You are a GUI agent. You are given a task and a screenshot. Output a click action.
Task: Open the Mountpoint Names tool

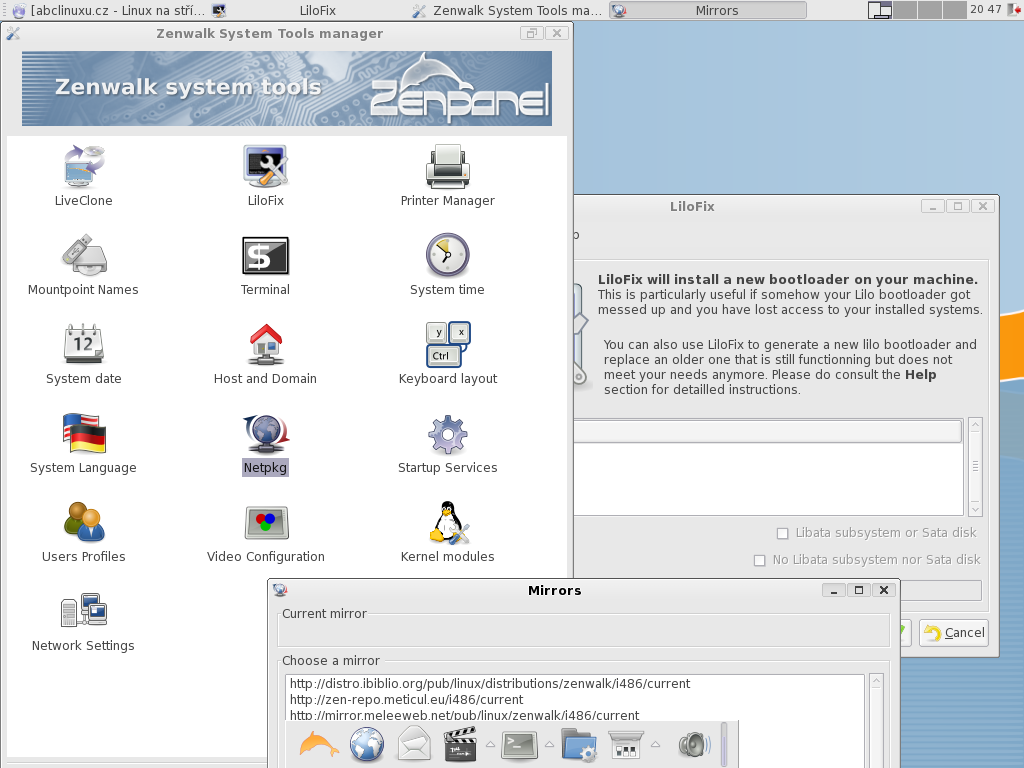click(x=84, y=264)
